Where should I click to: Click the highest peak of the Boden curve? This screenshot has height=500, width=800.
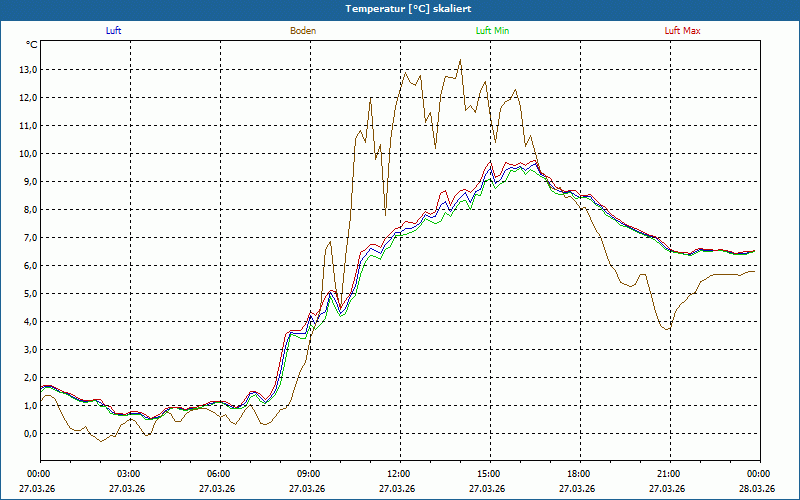click(460, 60)
